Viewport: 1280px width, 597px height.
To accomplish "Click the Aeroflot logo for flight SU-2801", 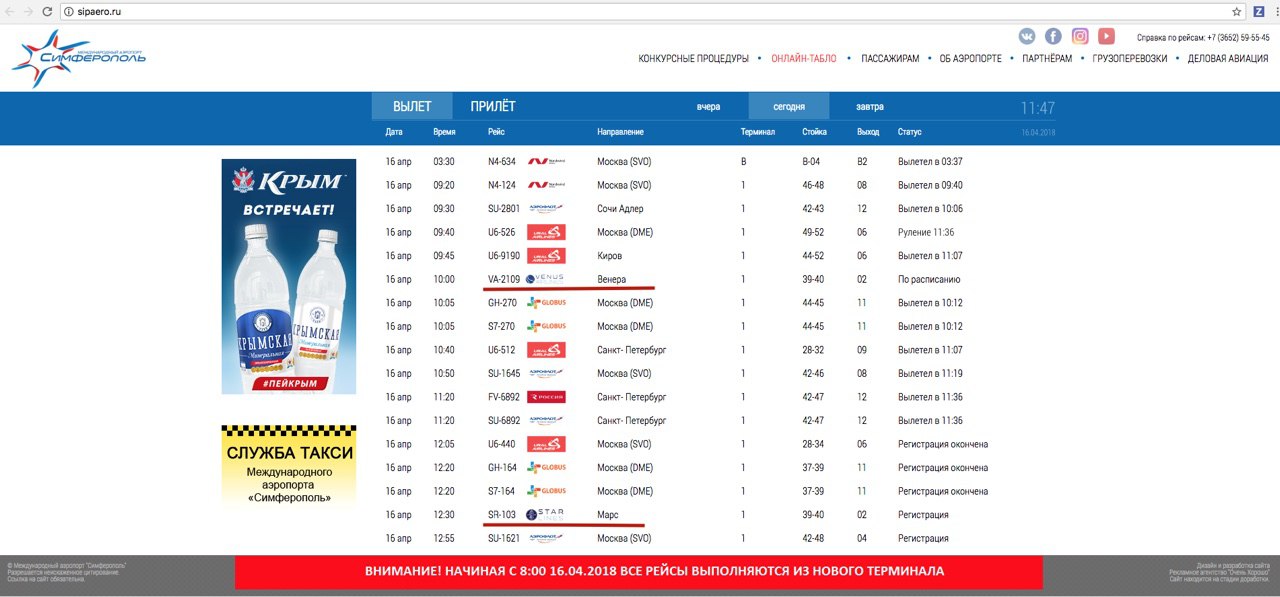I will click(x=546, y=208).
